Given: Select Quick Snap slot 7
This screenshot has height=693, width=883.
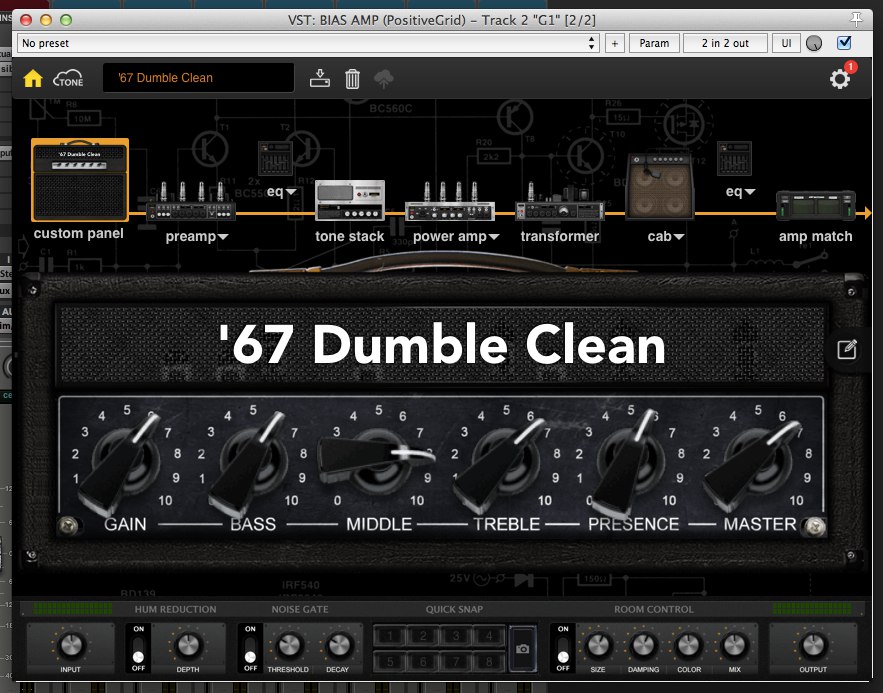Looking at the screenshot, I should (456, 661).
